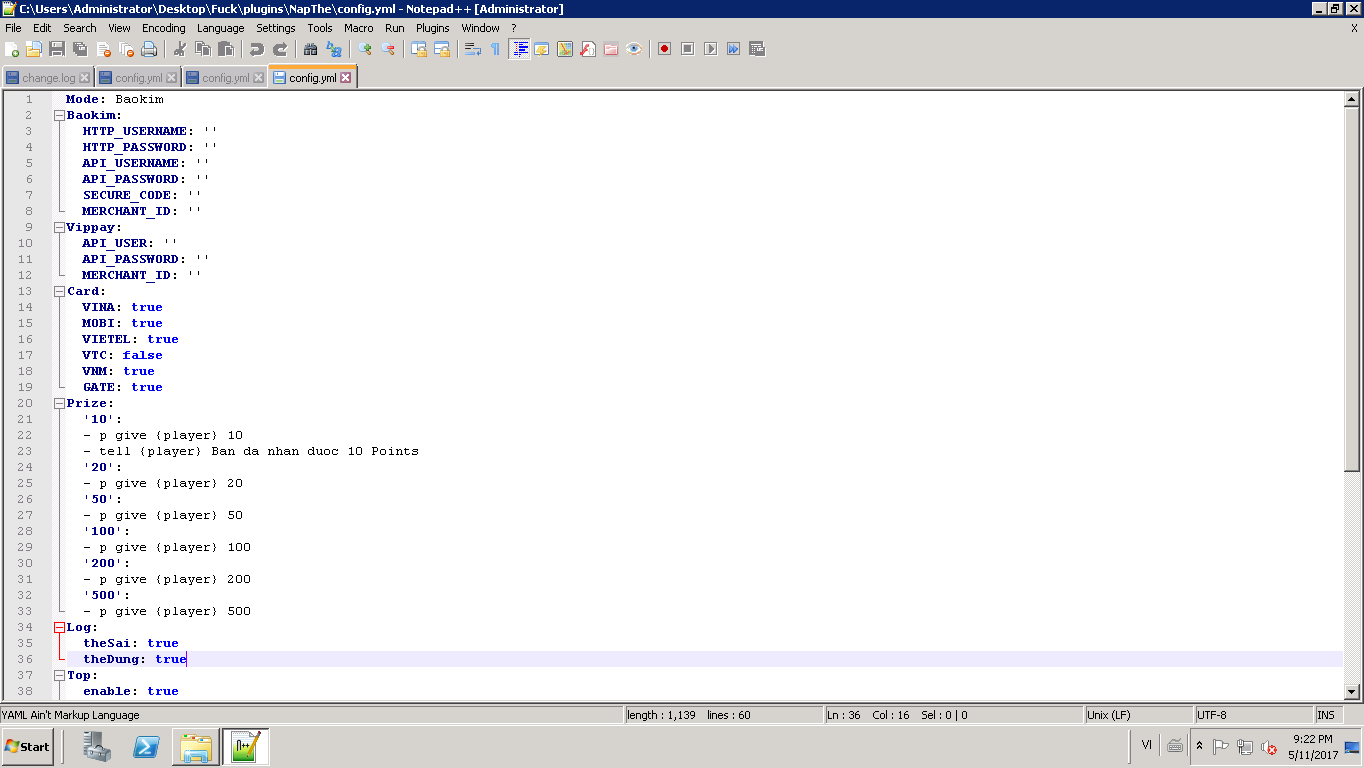Viewport: 1364px width, 768px height.
Task: Start macro recording with the red Record button
Action: pyautogui.click(x=664, y=49)
